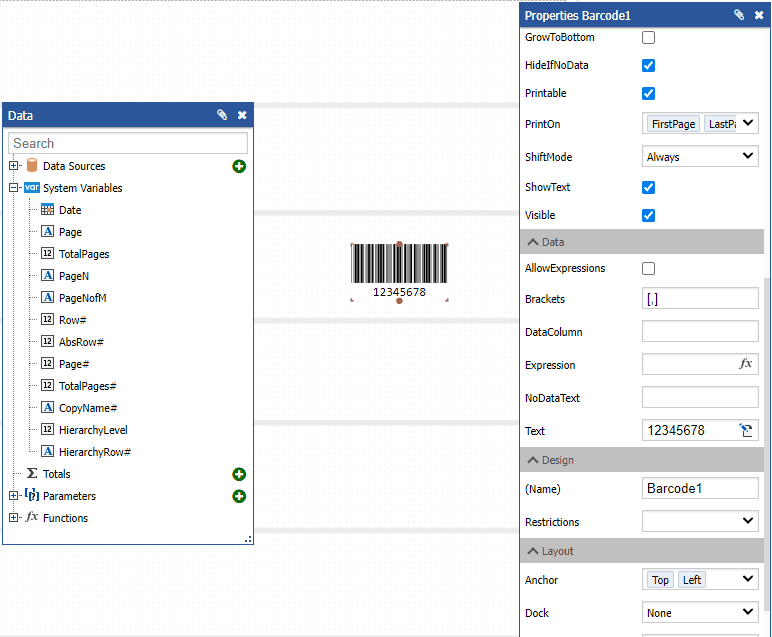Pin the Properties Barcode1 panel

pos(739,15)
